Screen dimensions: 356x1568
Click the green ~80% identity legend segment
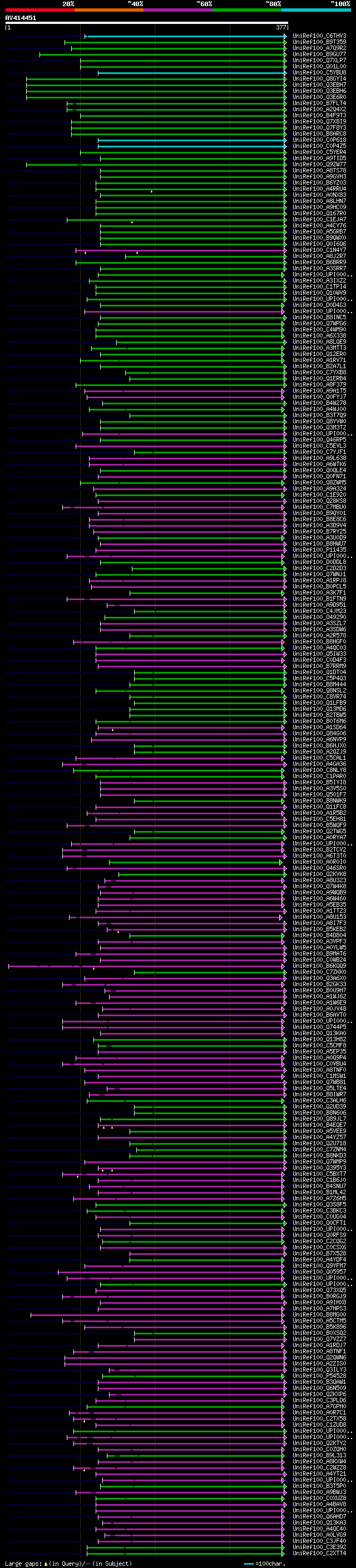(247, 10)
